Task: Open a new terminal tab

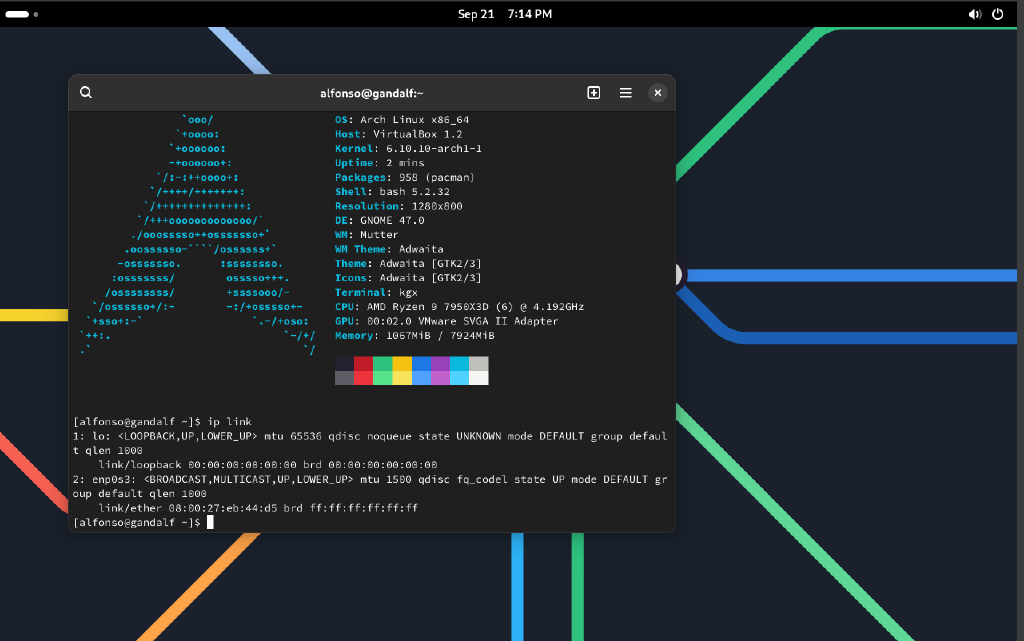Action: 593,93
